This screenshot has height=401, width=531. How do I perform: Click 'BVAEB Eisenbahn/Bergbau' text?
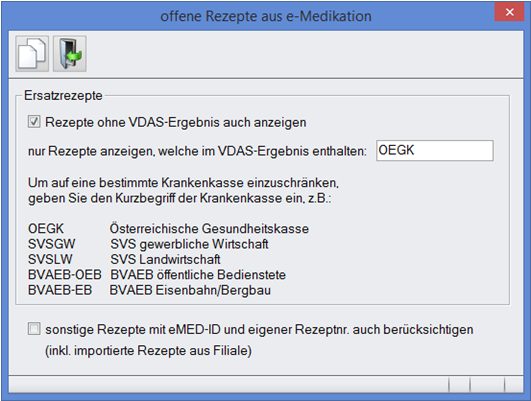click(190, 290)
